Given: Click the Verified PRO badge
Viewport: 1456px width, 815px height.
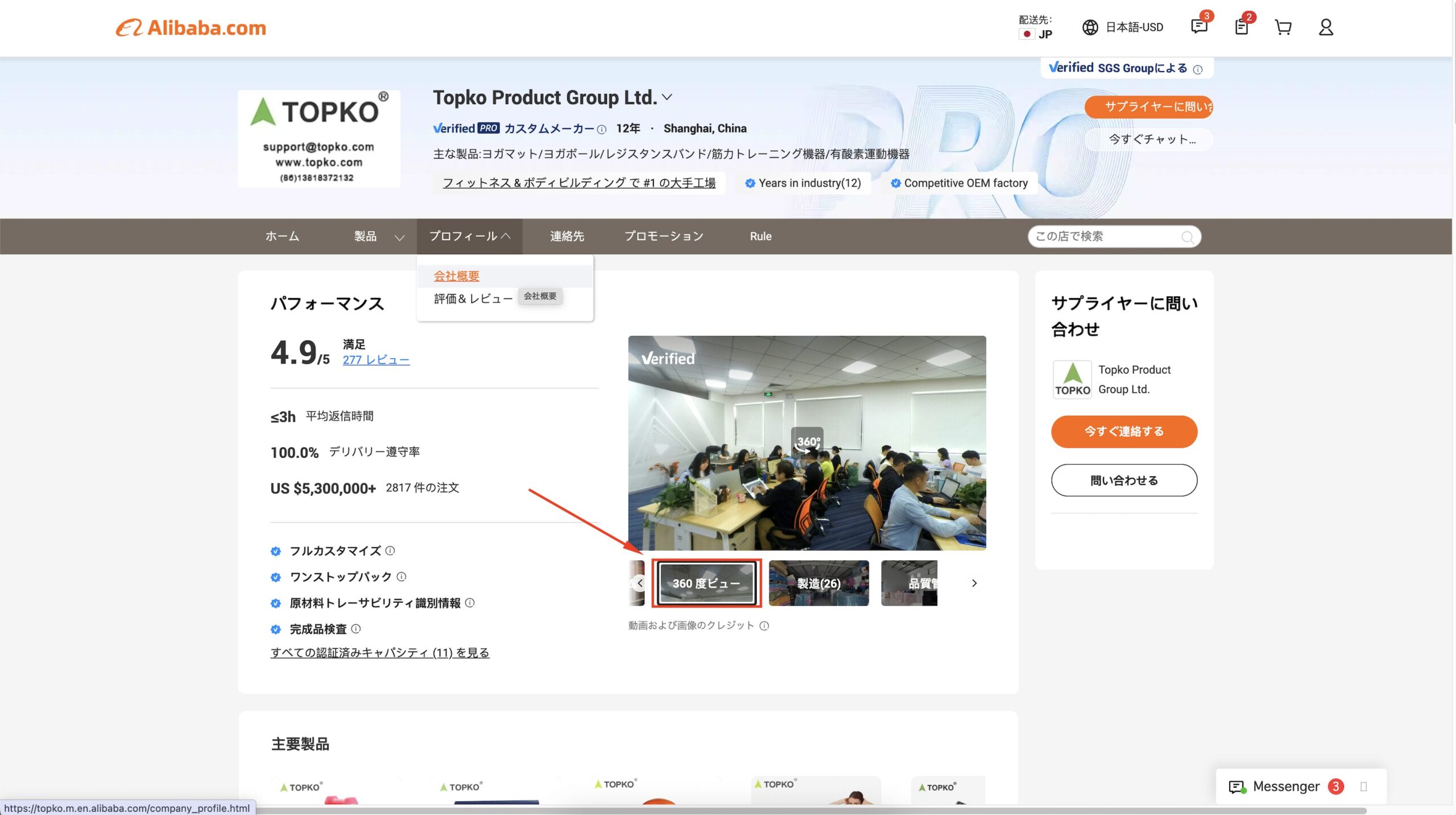Looking at the screenshot, I should (466, 129).
